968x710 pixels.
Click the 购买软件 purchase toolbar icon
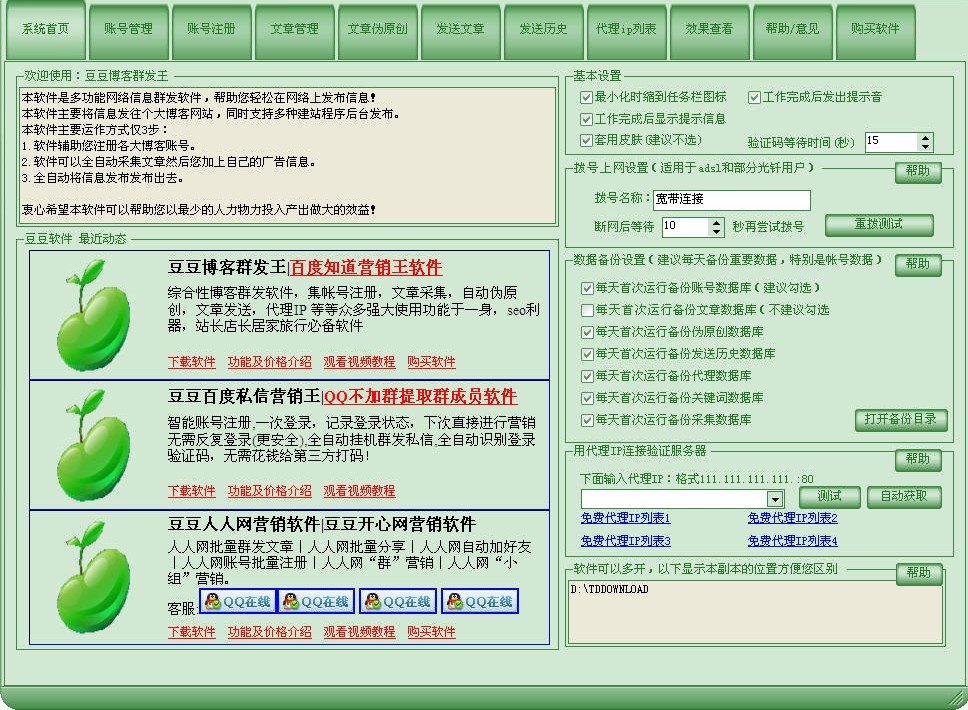pyautogui.click(x=873, y=30)
